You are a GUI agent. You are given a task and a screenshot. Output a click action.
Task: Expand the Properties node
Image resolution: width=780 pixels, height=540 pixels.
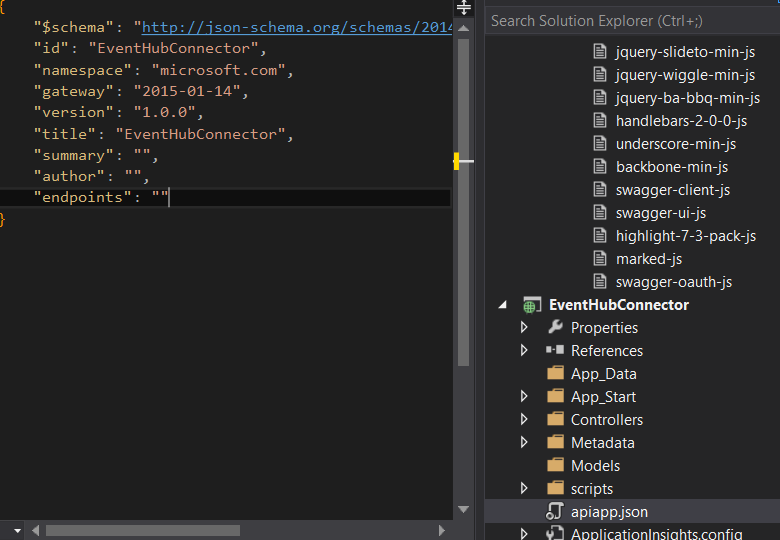[524, 328]
